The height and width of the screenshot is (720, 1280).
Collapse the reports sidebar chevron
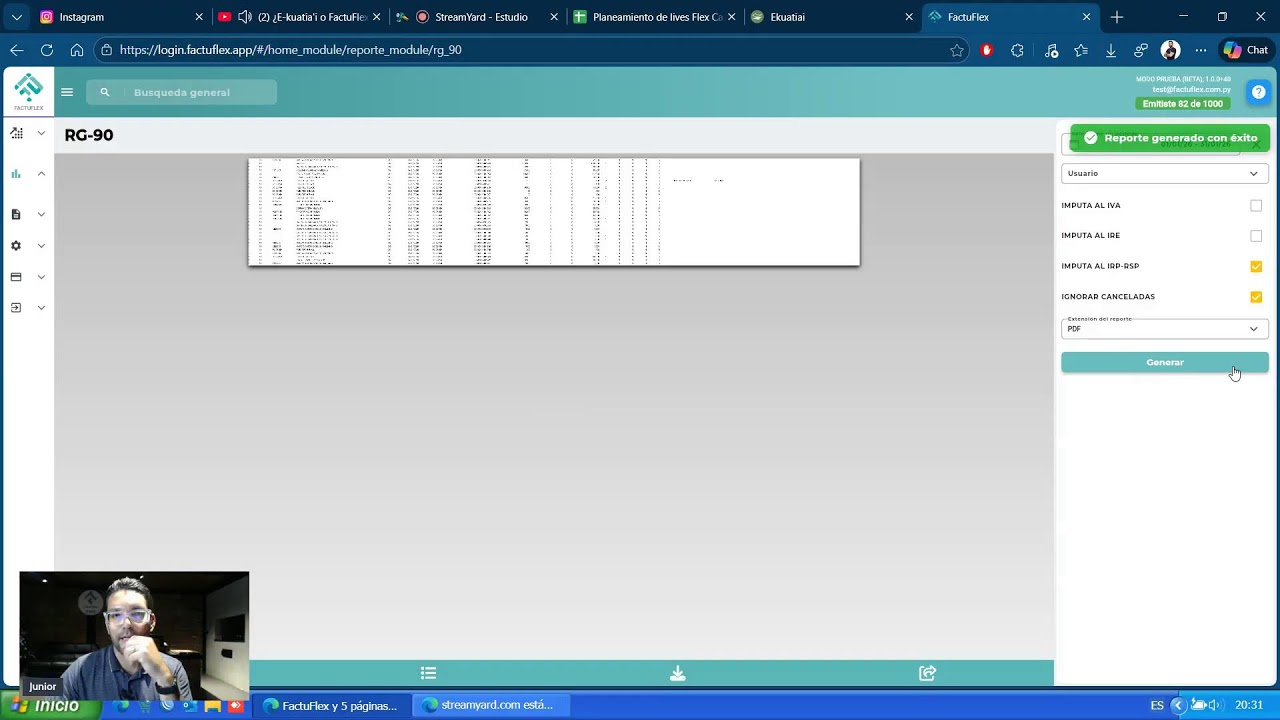pos(41,174)
